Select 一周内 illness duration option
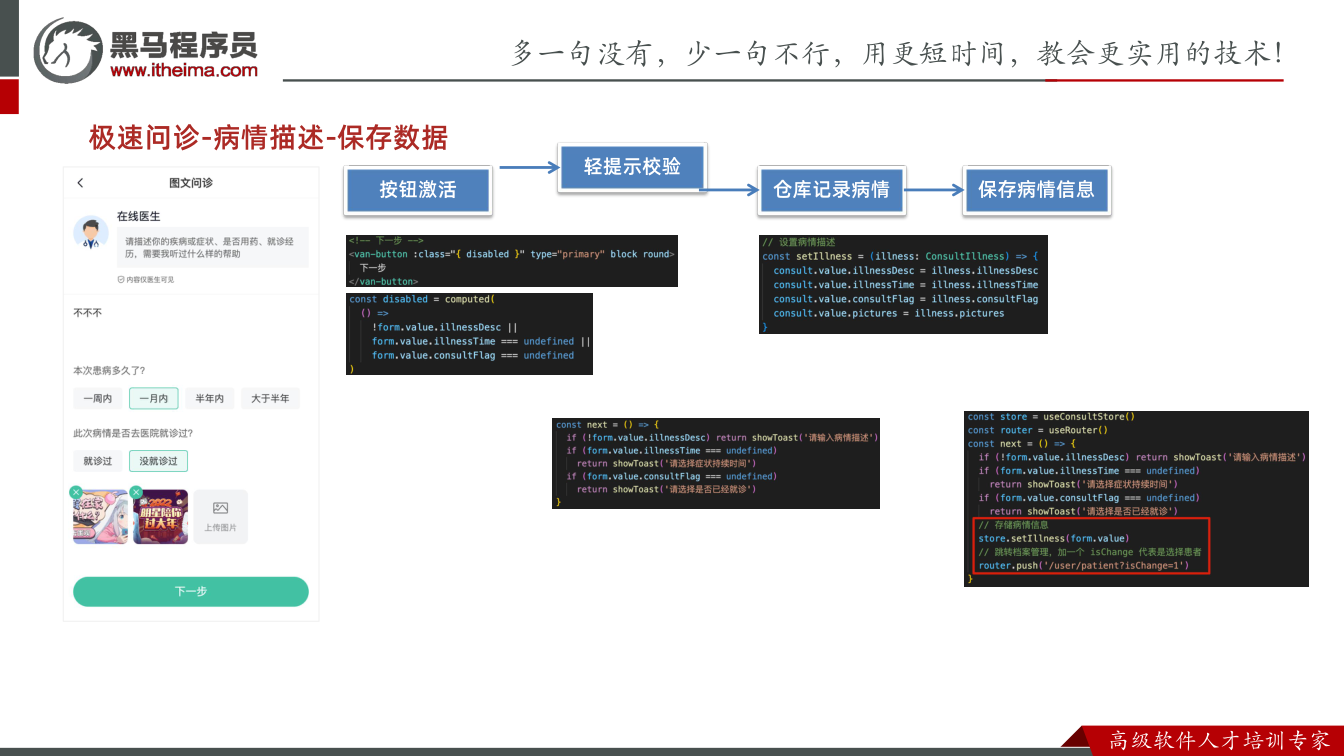 (x=98, y=399)
